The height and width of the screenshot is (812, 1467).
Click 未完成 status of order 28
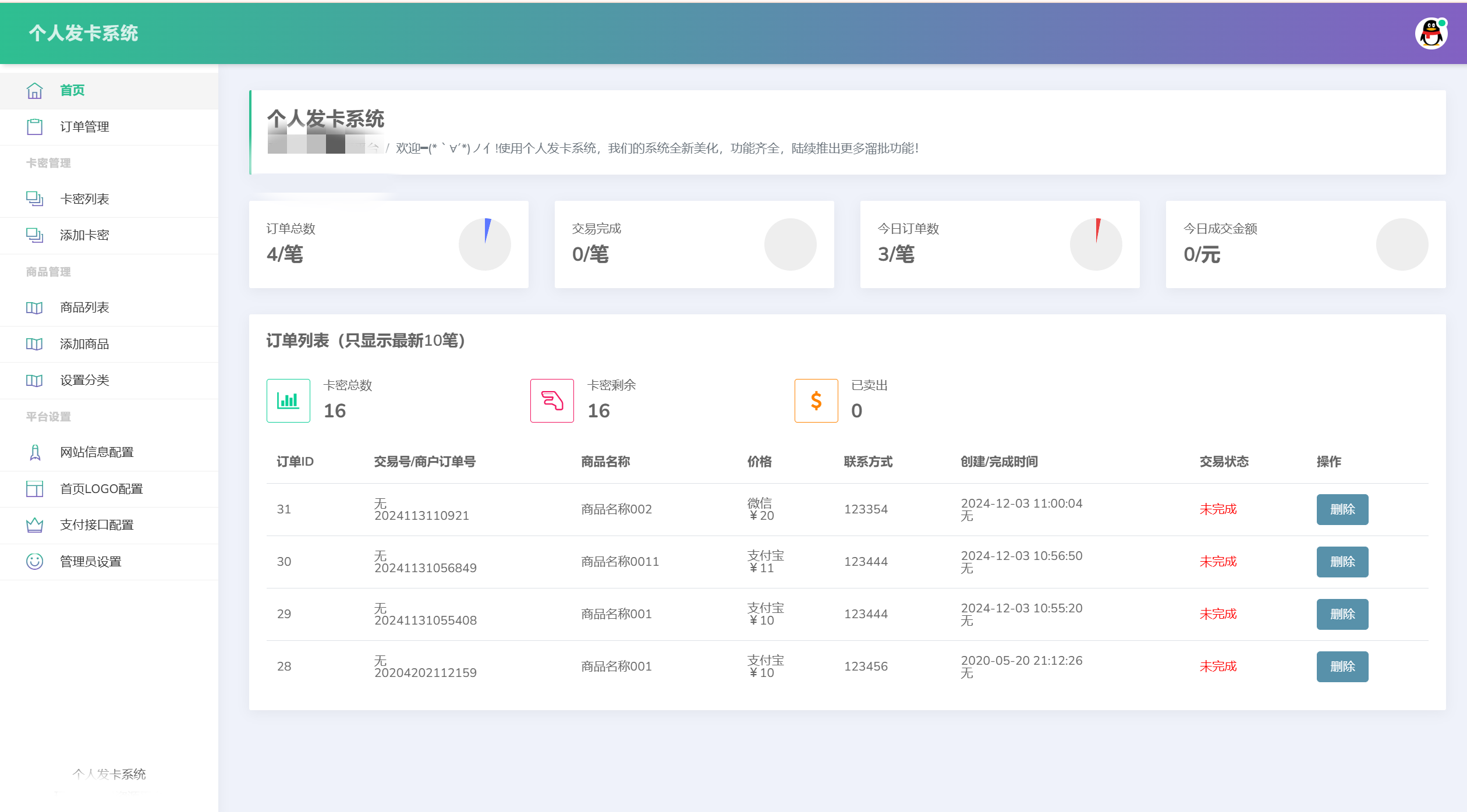(1218, 666)
